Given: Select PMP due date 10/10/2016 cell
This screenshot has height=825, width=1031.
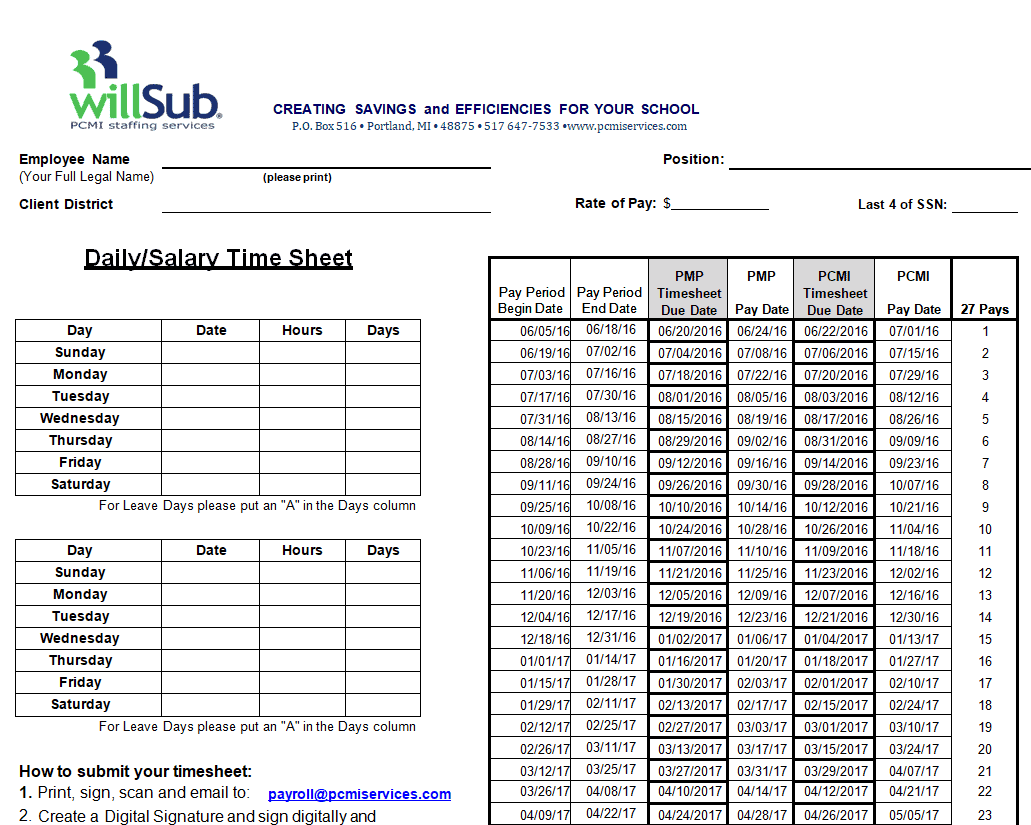Looking at the screenshot, I should tap(689, 507).
